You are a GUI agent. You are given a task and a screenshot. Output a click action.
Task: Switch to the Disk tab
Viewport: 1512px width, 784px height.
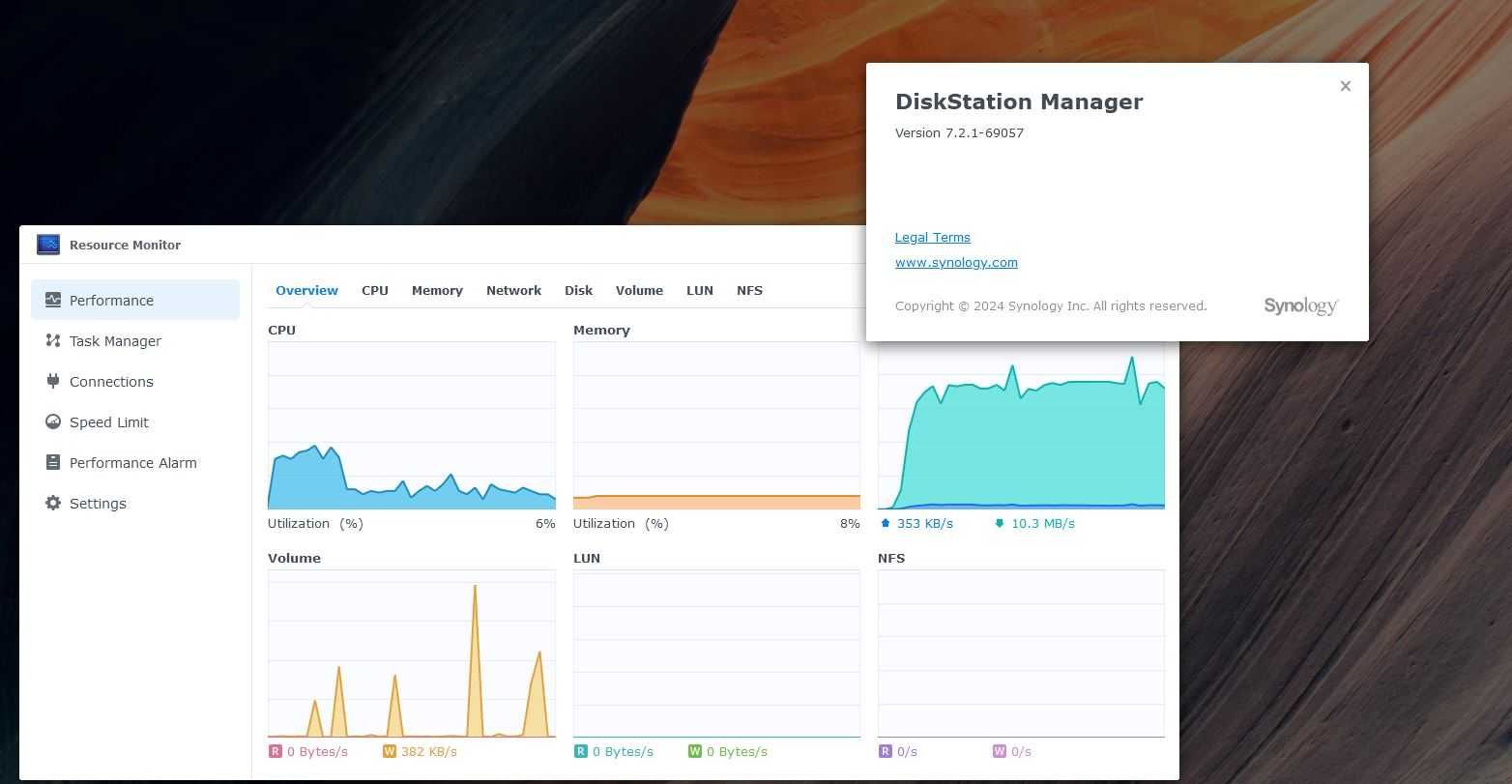pos(578,290)
